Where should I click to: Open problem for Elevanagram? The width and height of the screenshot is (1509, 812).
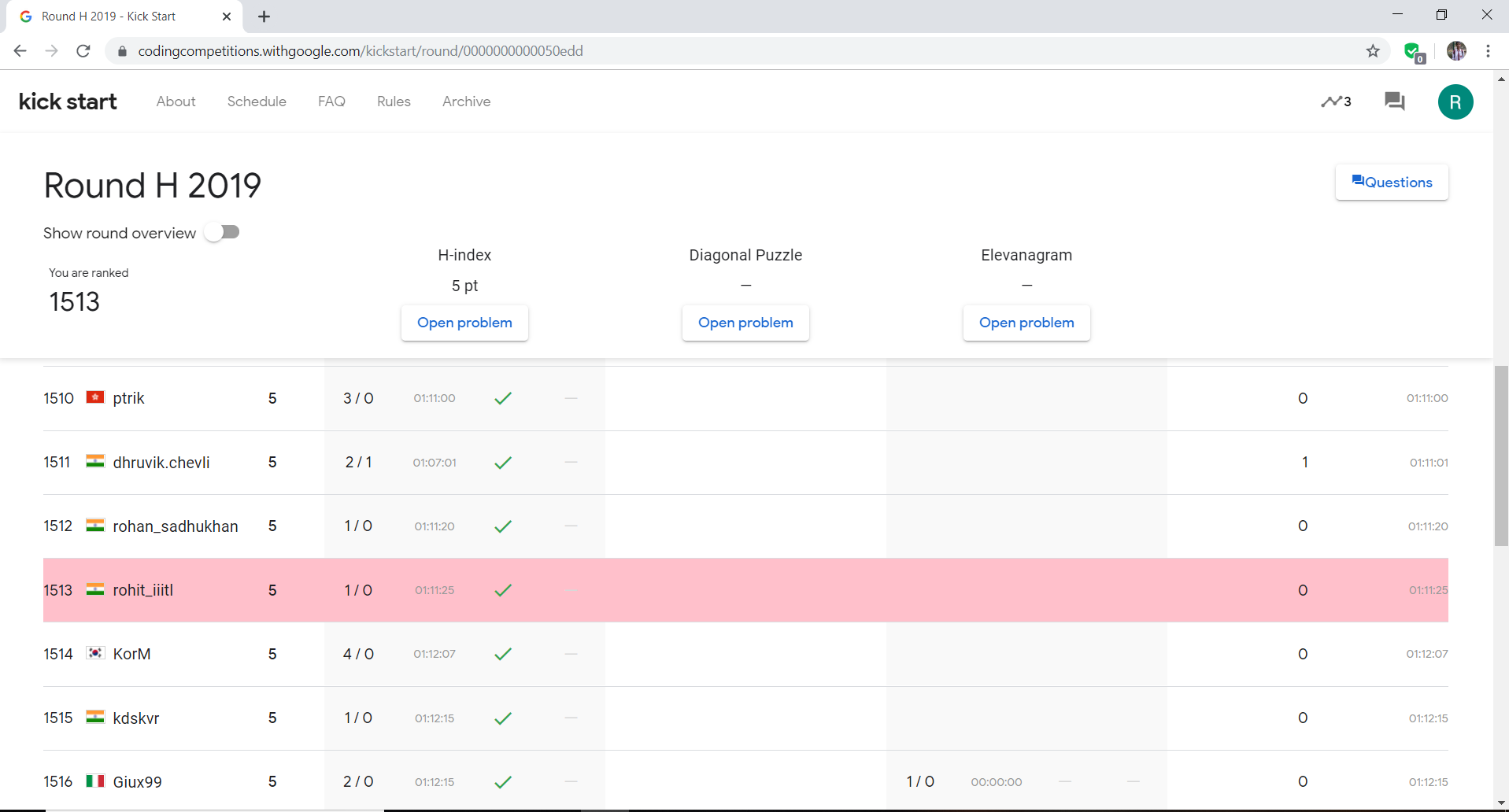(1026, 323)
